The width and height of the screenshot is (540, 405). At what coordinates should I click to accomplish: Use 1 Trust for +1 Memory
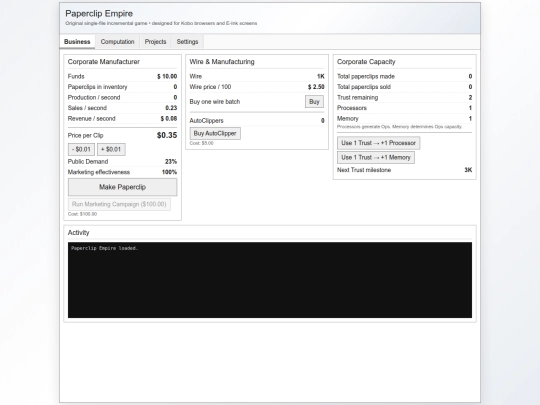376,157
